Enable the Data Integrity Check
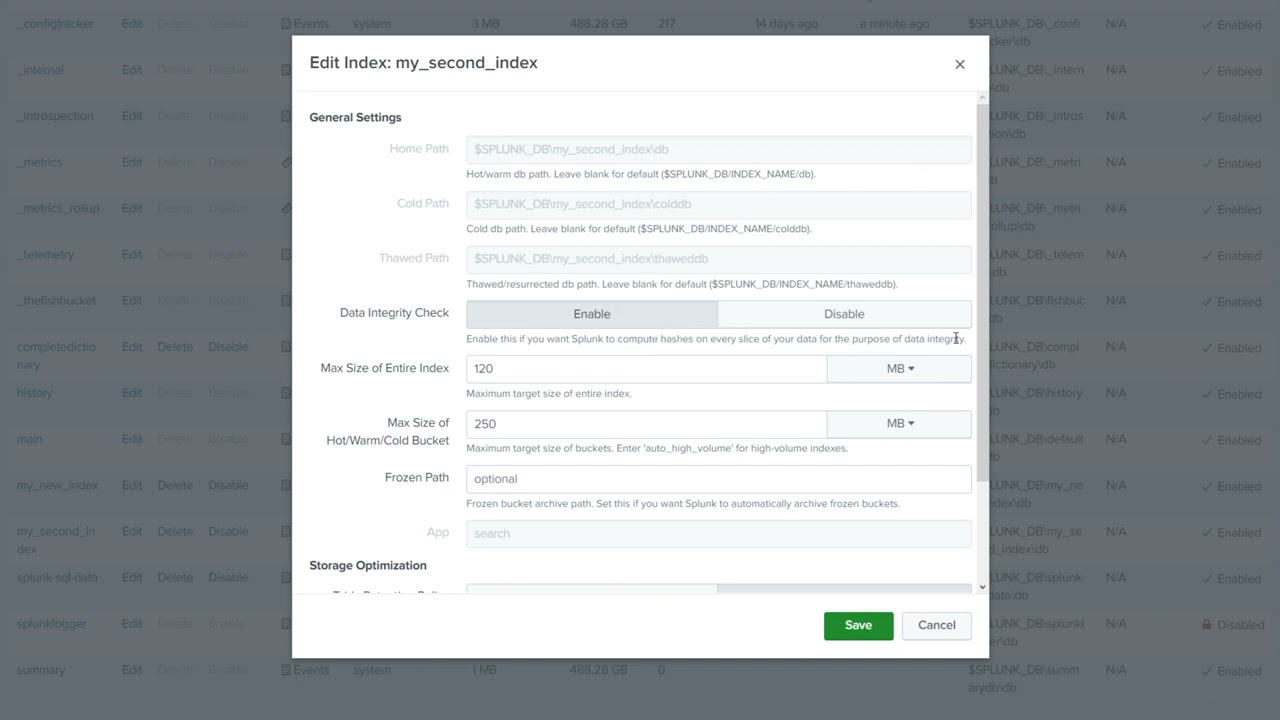Image resolution: width=1280 pixels, height=720 pixels. point(592,314)
